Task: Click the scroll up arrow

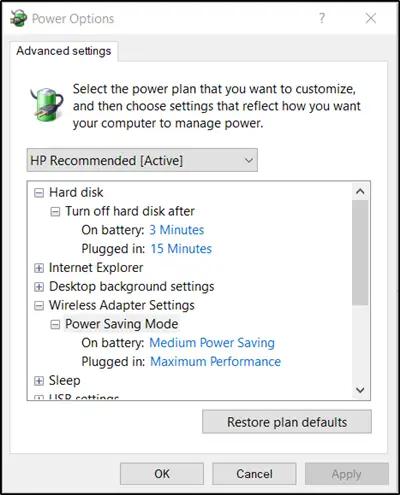Action: 360,191
